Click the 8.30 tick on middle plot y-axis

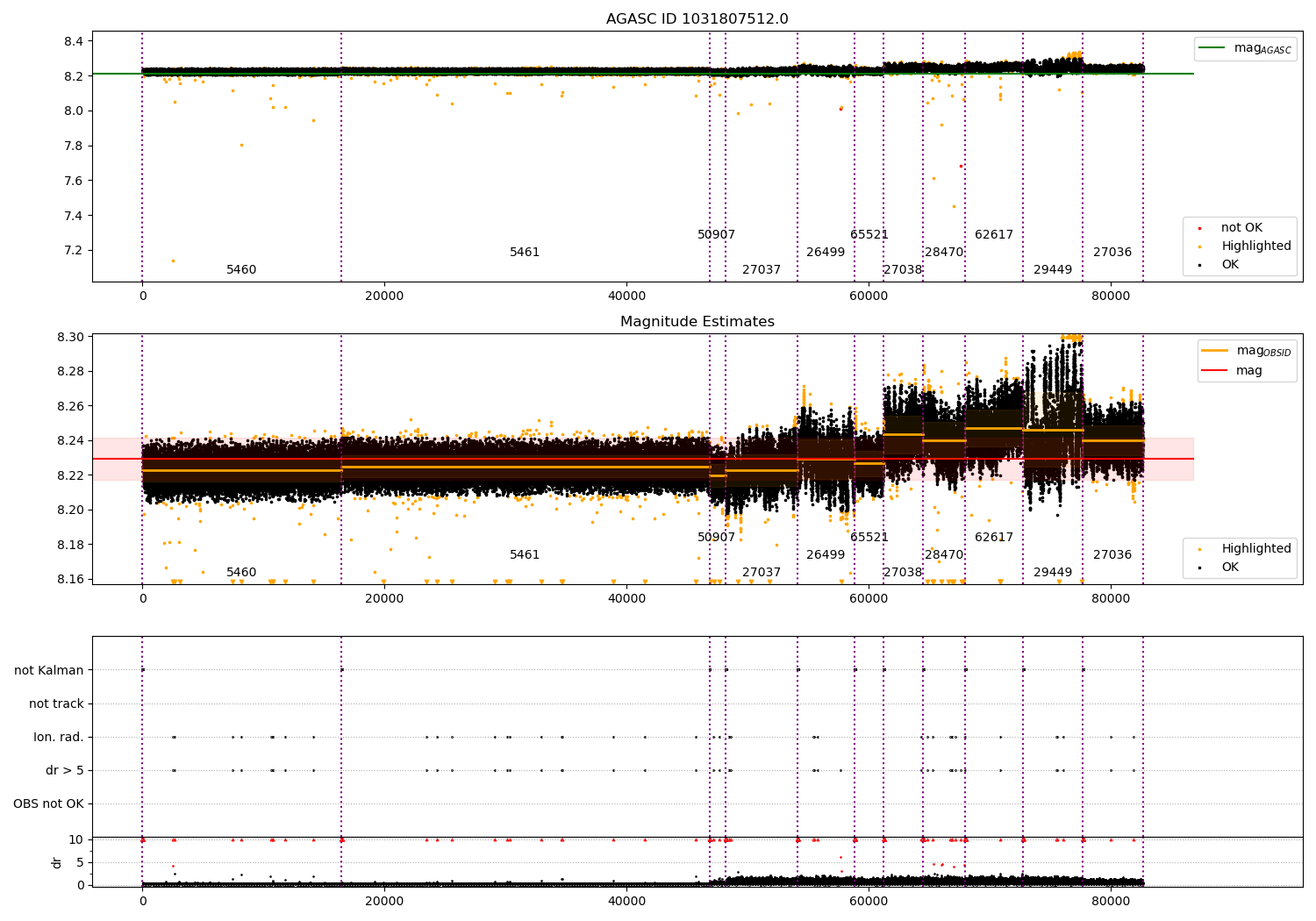coord(70,337)
